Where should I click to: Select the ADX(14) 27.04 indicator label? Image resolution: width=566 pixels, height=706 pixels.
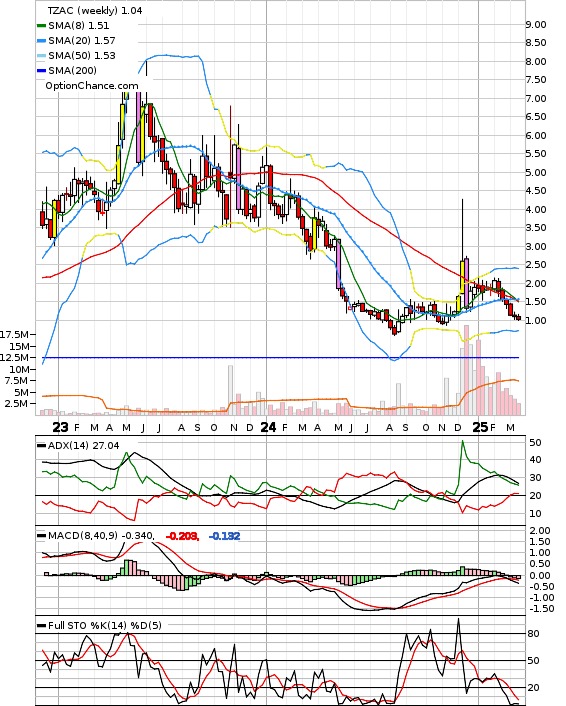84,446
